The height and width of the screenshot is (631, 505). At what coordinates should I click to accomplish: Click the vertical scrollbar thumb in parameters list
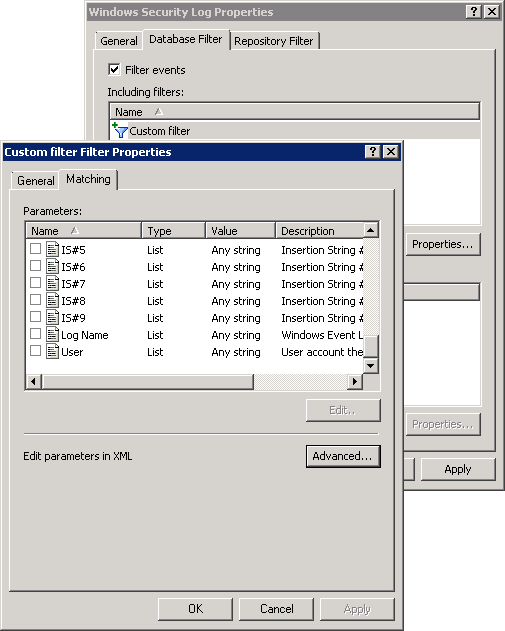(x=371, y=346)
